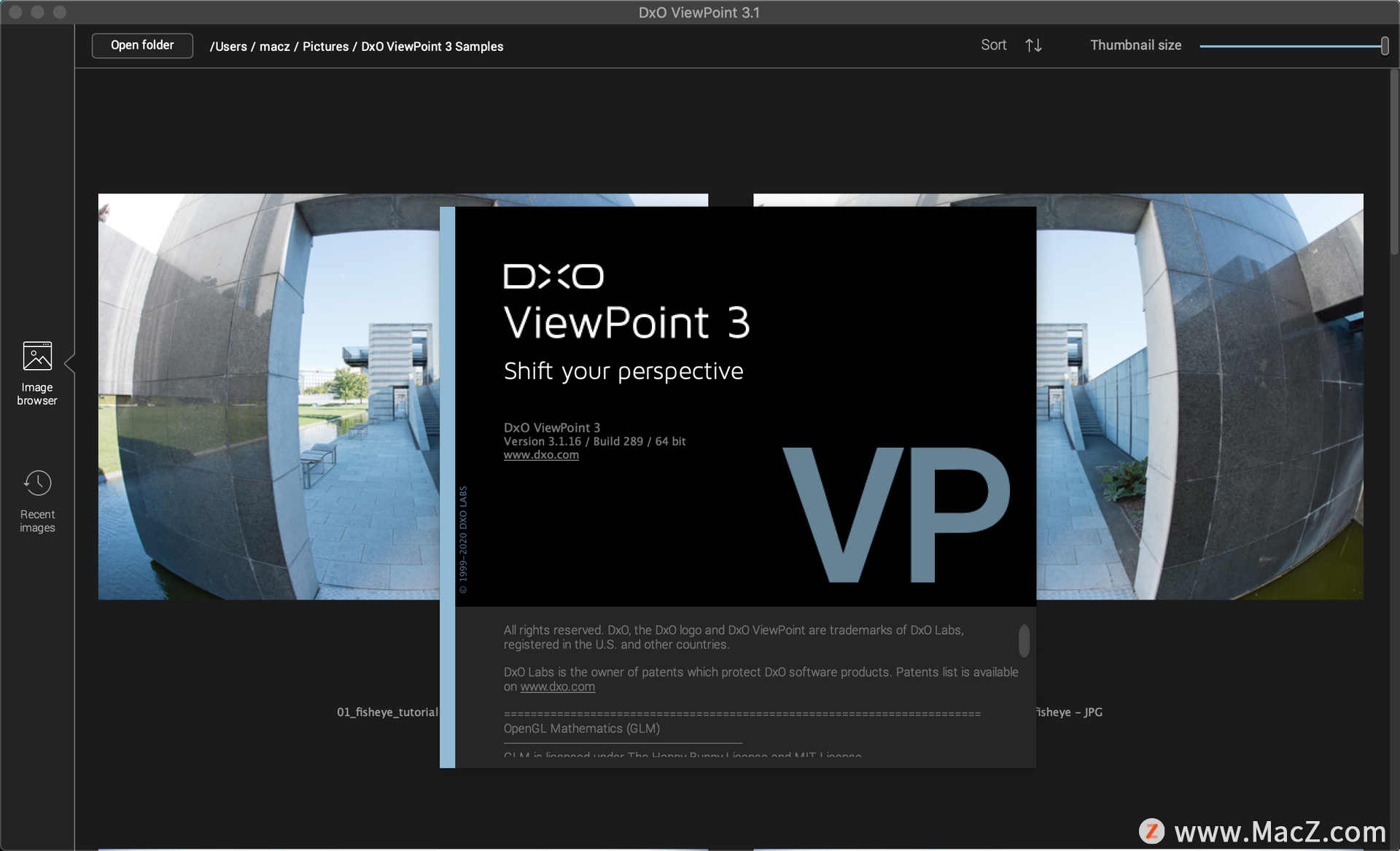The height and width of the screenshot is (851, 1400).
Task: Click the main browser vertical scrollbar
Action: 1394,160
